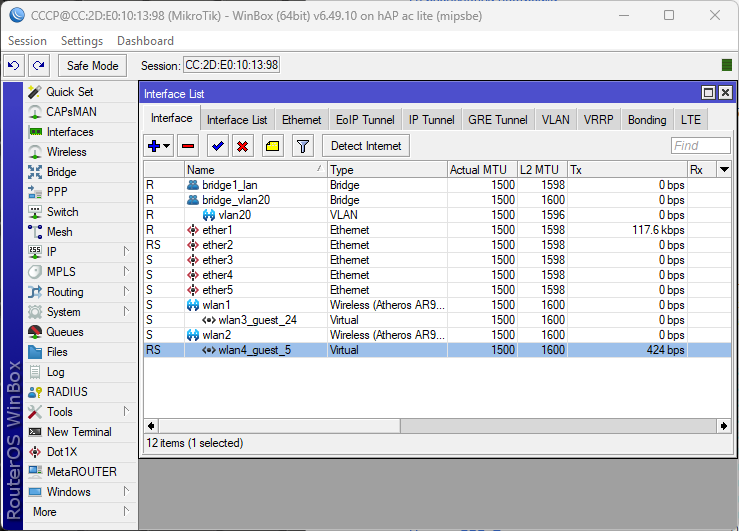The height and width of the screenshot is (531, 739).
Task: Sort by the Type column header
Action: [387, 170]
